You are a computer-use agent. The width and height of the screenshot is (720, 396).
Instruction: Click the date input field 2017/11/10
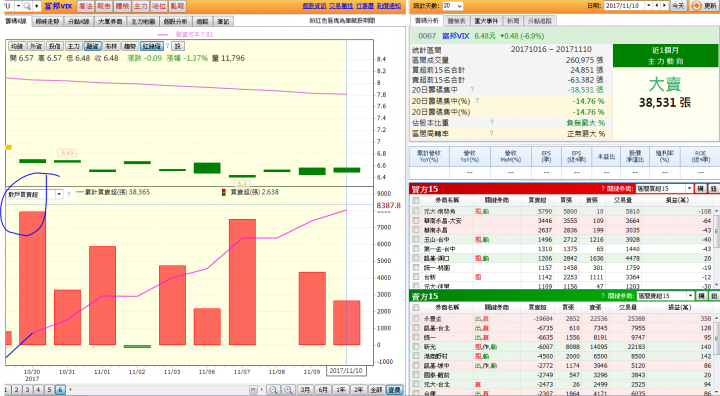tap(624, 6)
